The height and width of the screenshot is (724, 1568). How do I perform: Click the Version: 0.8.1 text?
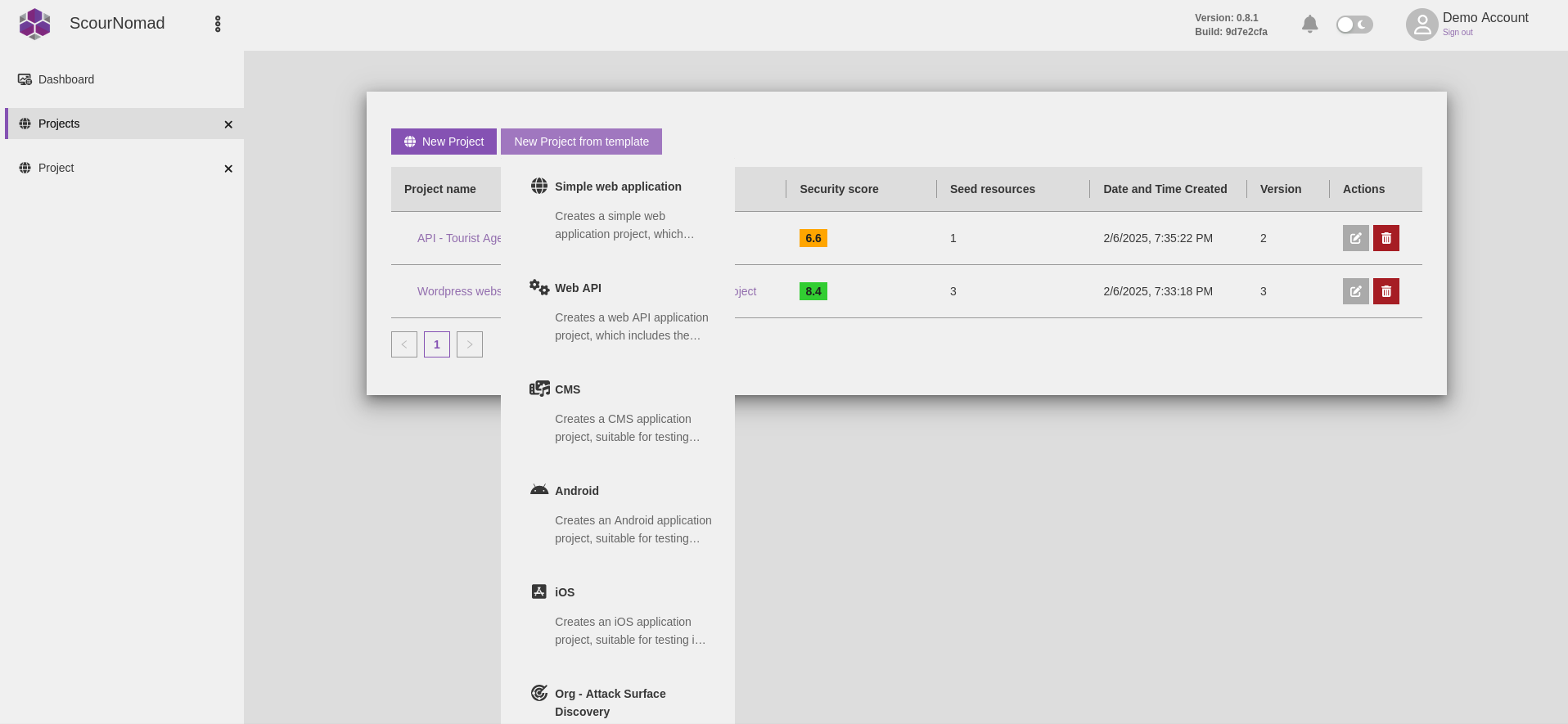click(x=1227, y=18)
